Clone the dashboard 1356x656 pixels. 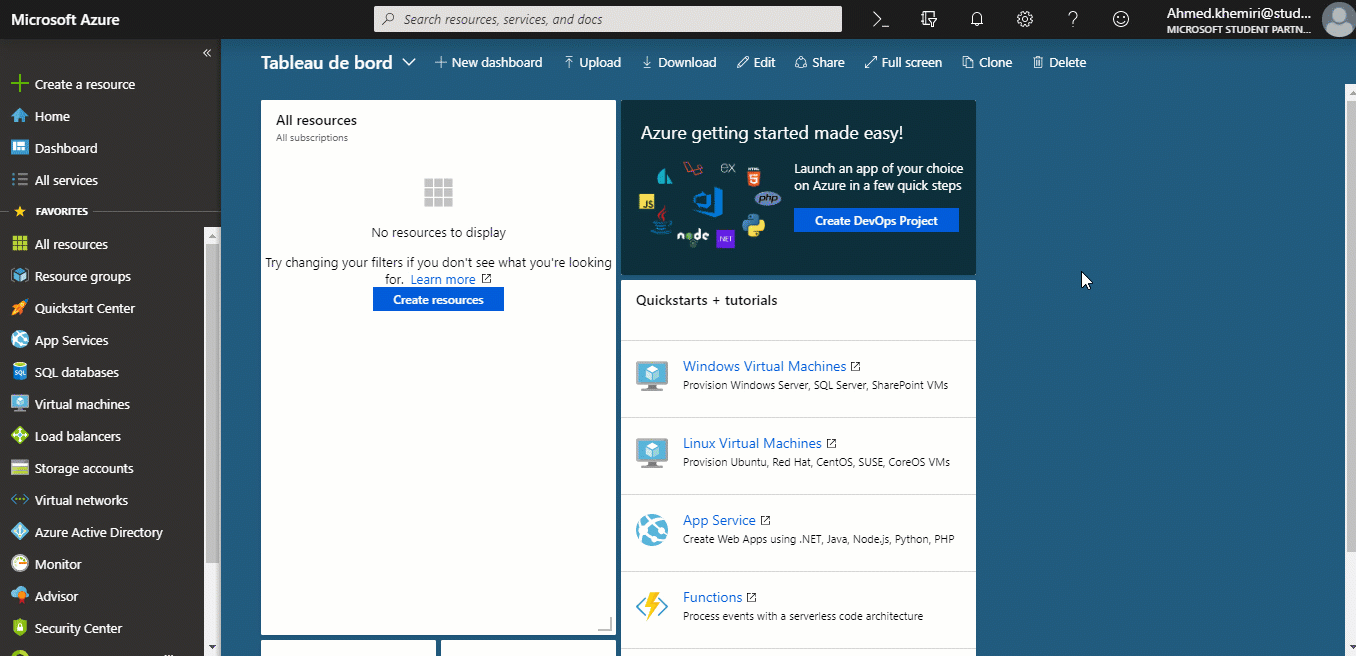987,62
